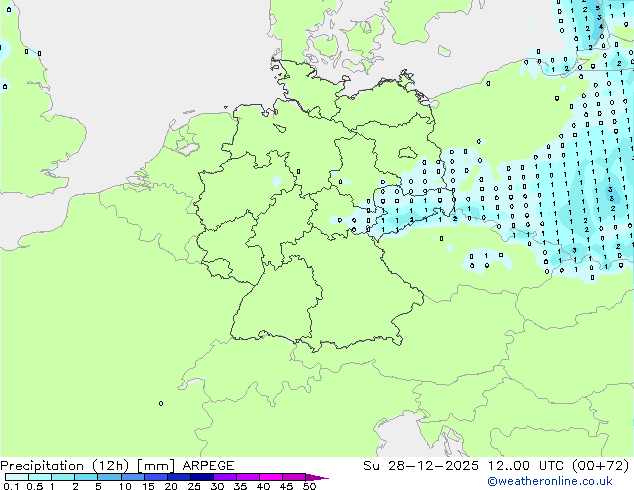Click the 0.1–0.5 mm legend color box
The image size is (634, 490).
[x=17, y=477]
